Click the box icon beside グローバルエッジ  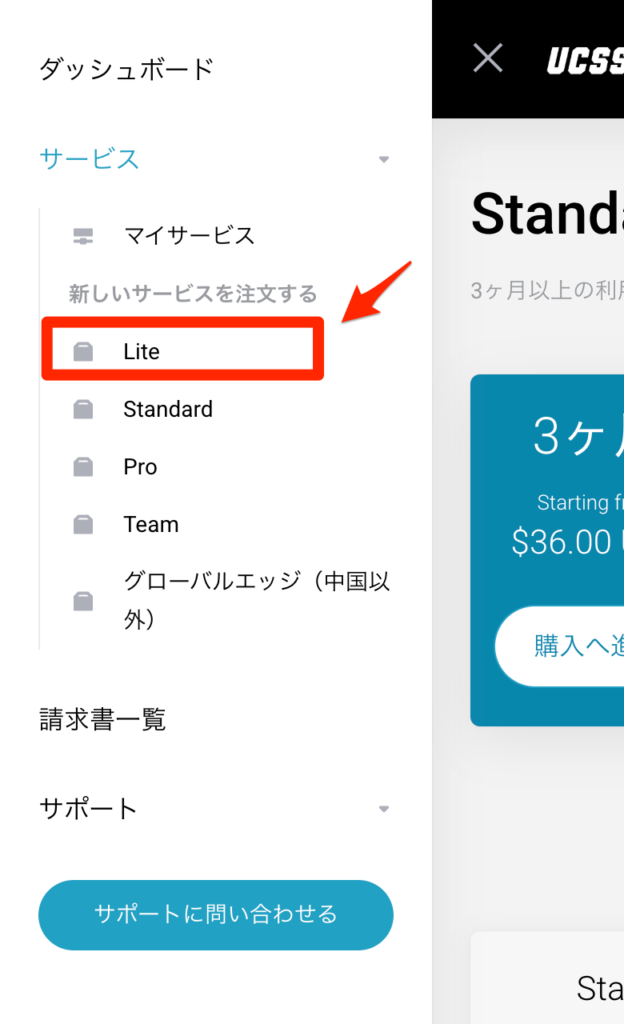tap(83, 601)
